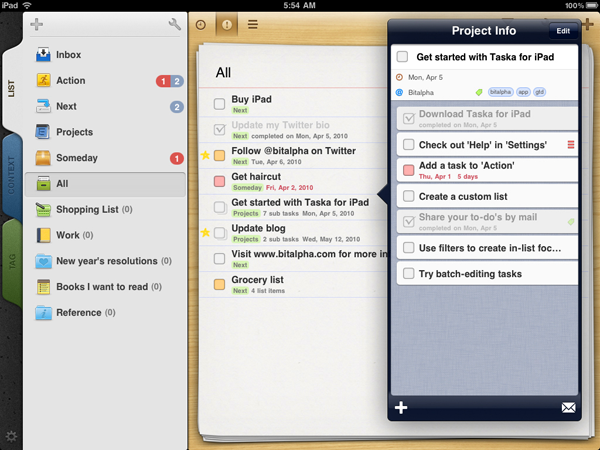
Task: Open the Someday box icon
Action: tap(43, 158)
